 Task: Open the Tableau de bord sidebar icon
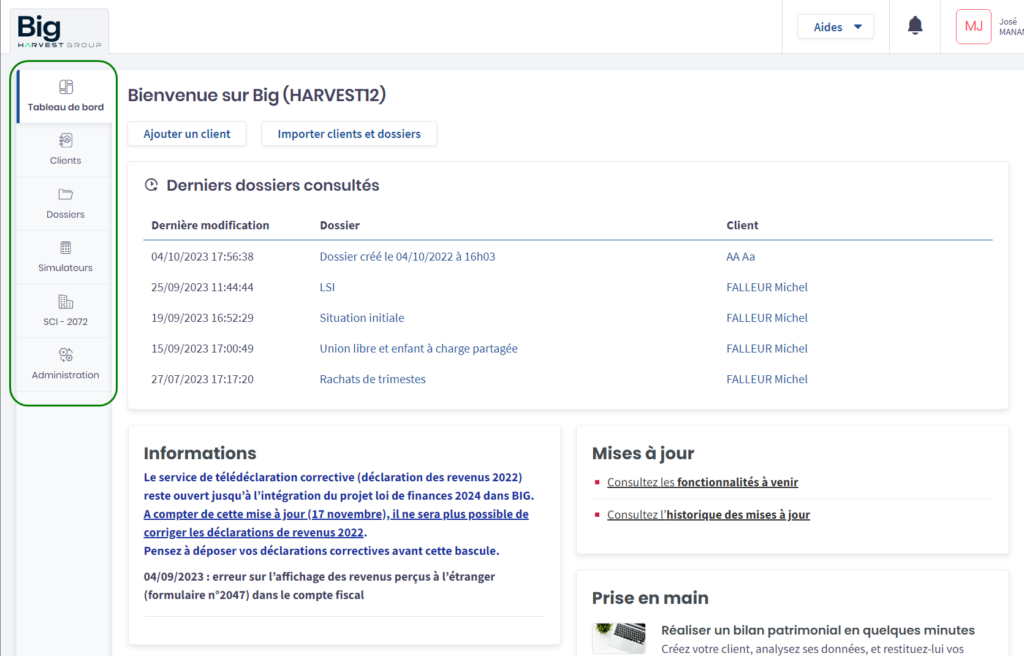point(66,87)
